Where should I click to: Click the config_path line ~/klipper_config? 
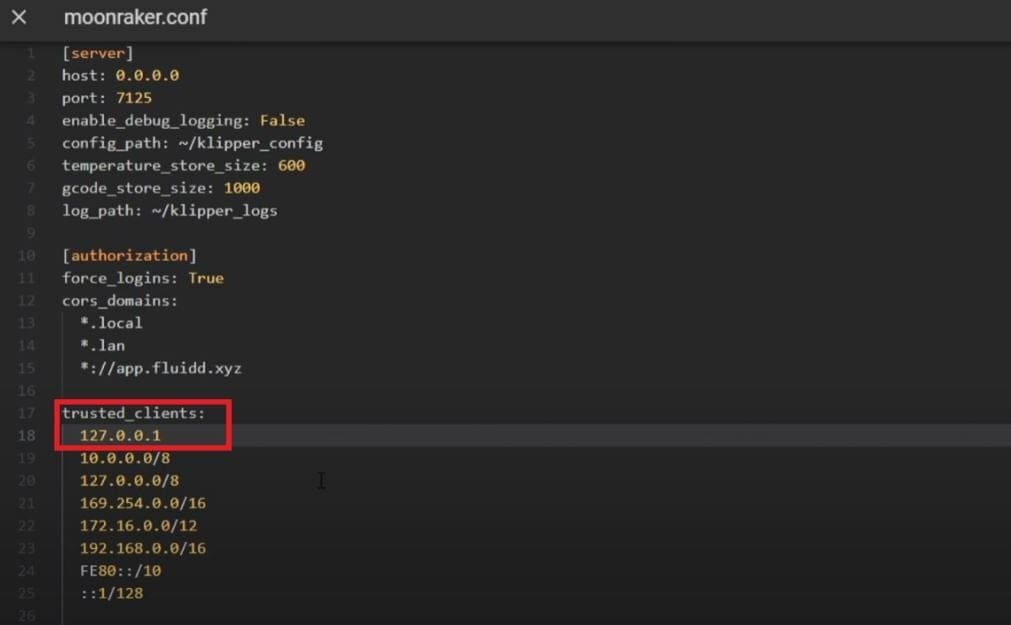pos(192,143)
